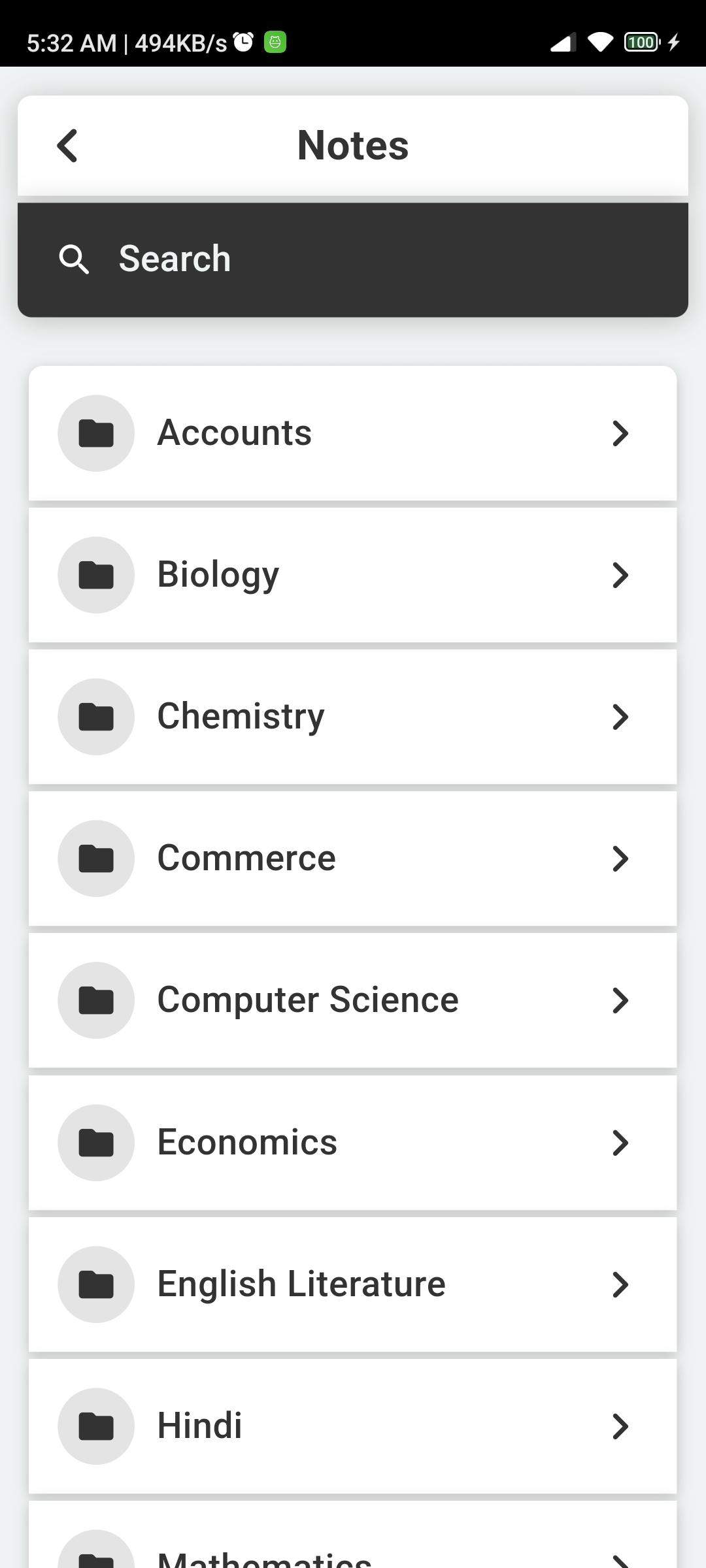This screenshot has width=706, height=1568.
Task: Tap the back arrow beside Notes
Action: point(67,145)
